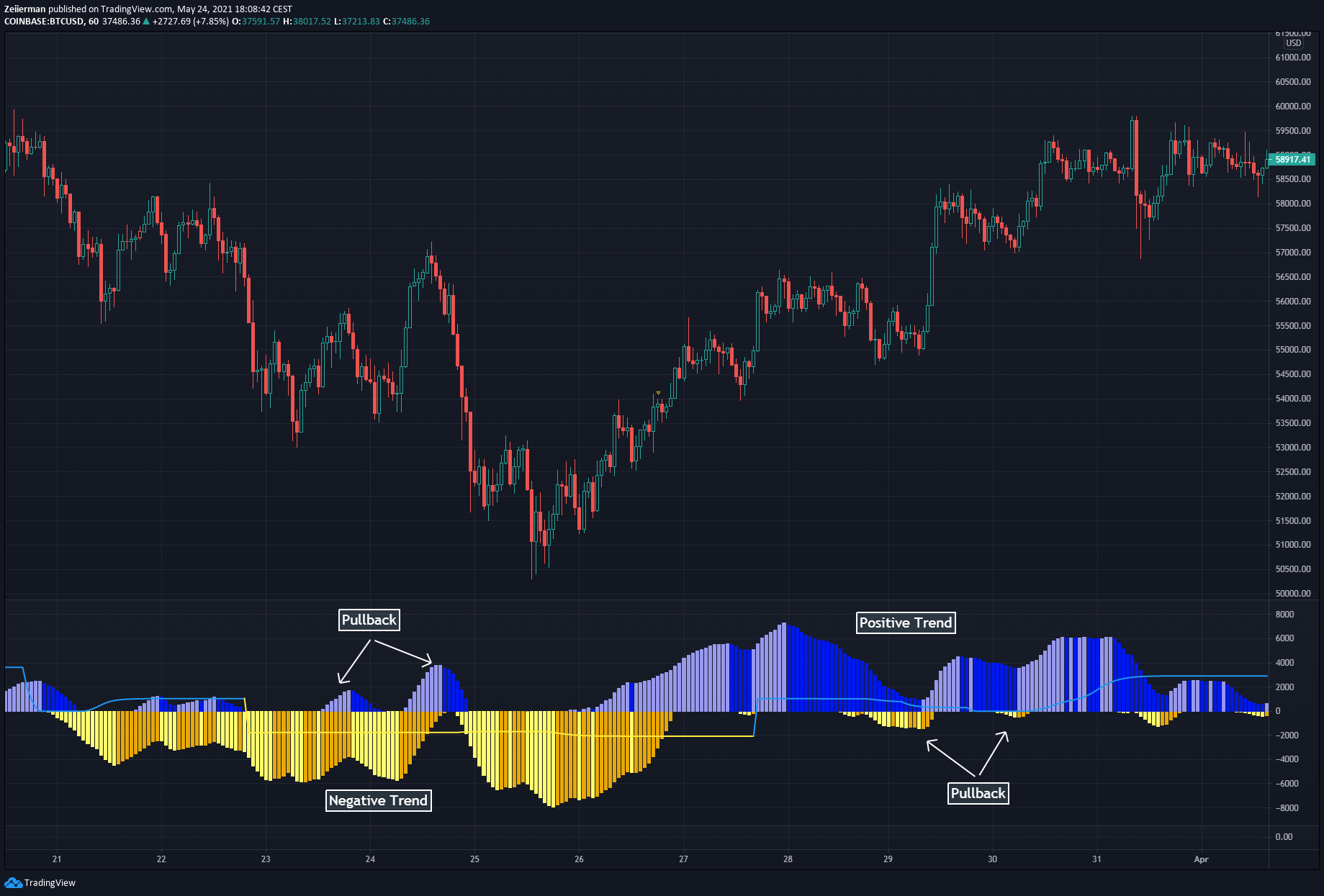Click the COINBASE:BTCUSD symbol title
Screen dimensions: 1324x896
[44, 22]
